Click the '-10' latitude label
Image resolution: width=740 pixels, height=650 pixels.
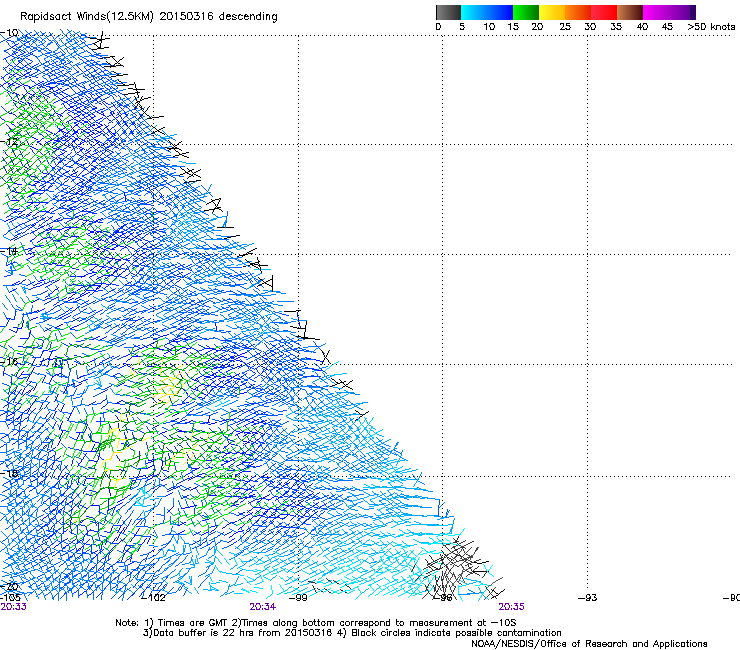click(9, 33)
